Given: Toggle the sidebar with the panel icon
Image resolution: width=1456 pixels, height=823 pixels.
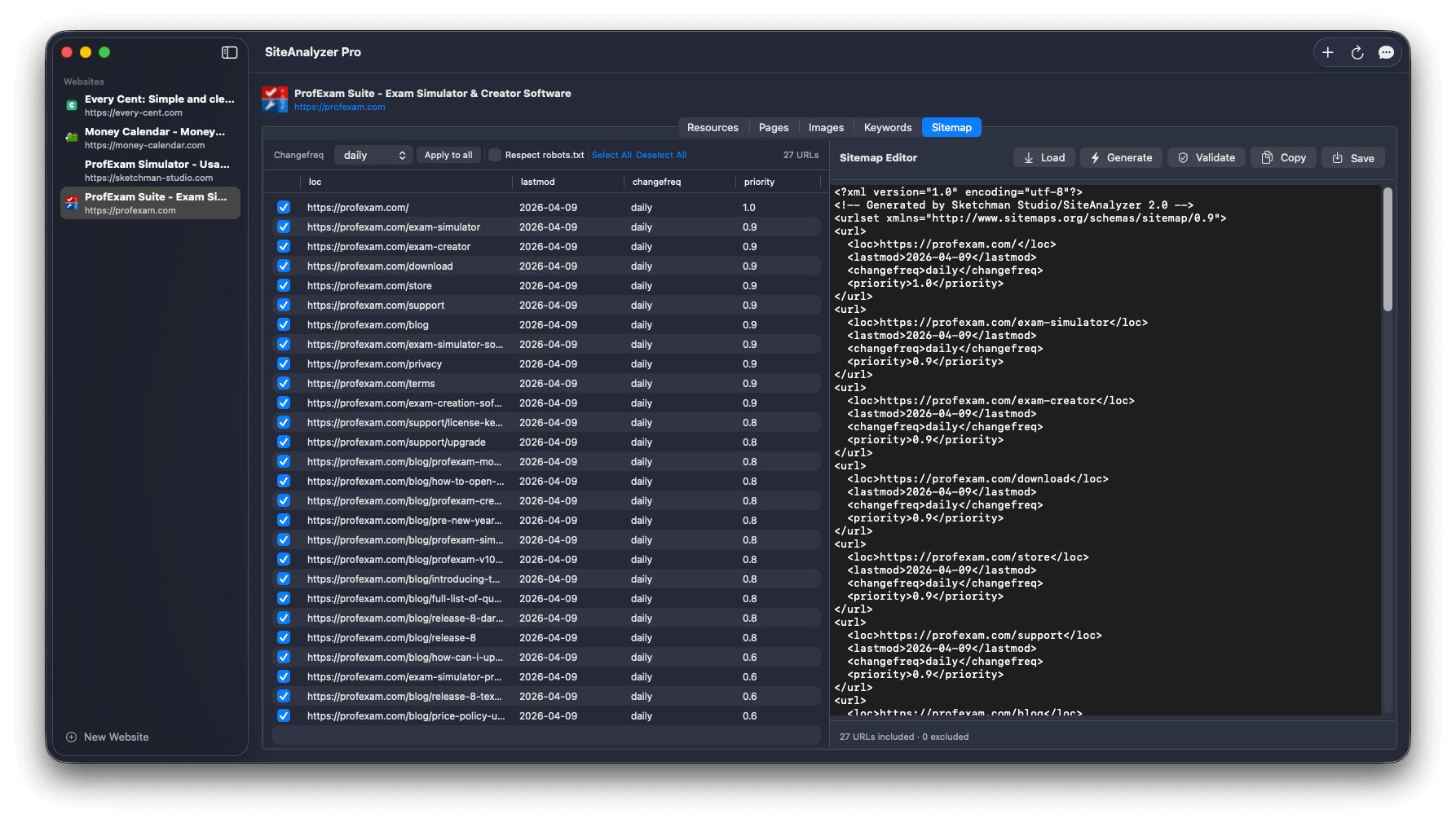Looking at the screenshot, I should (229, 52).
